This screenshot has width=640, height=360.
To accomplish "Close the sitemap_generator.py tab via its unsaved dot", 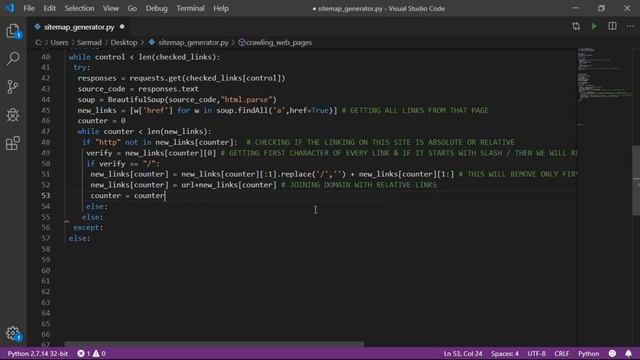I will click(122, 27).
